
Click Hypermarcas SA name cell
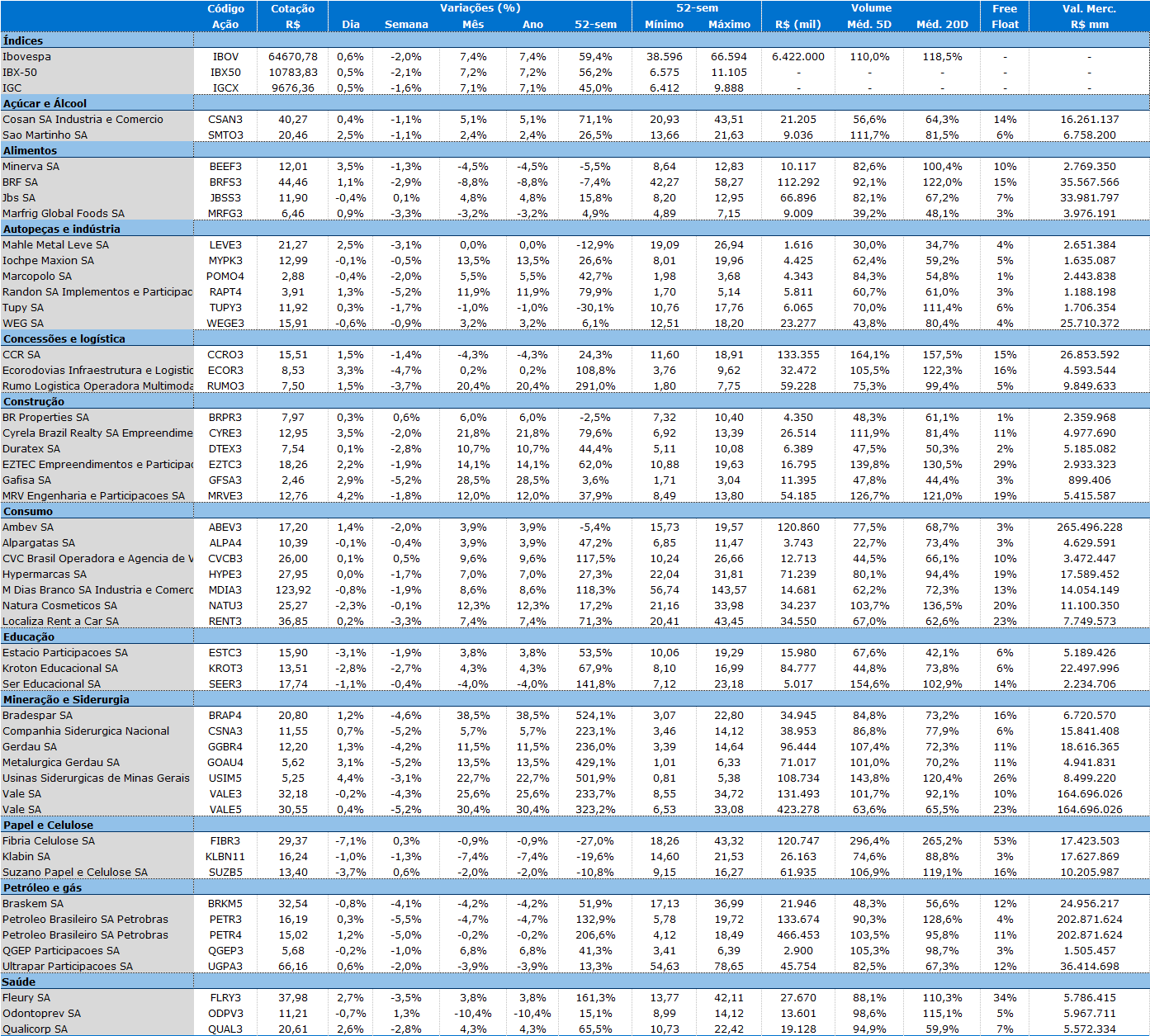click(x=97, y=575)
